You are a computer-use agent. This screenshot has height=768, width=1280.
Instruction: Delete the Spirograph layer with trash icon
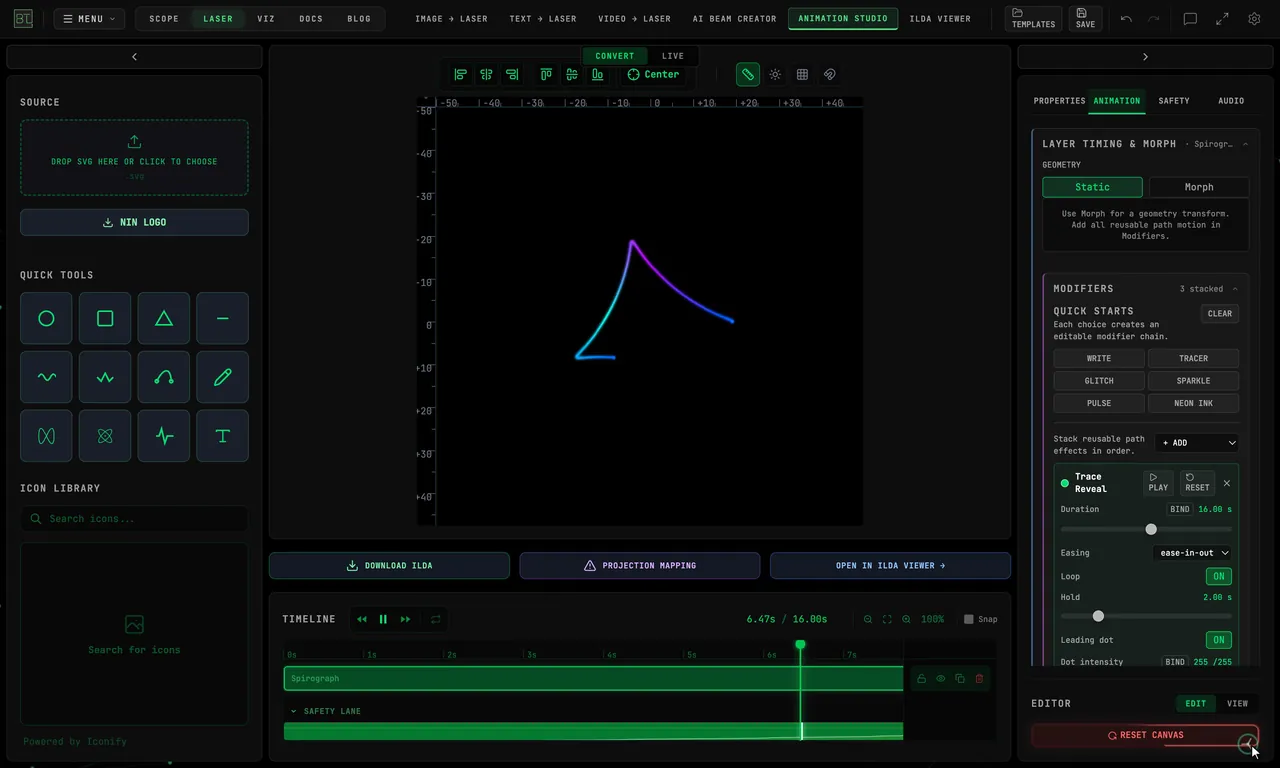coord(979,679)
